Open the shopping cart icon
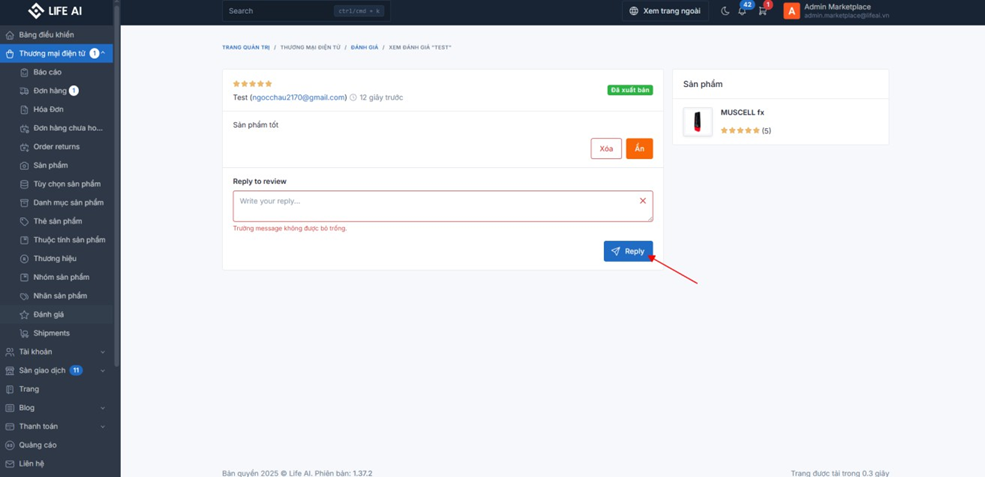 tap(762, 11)
